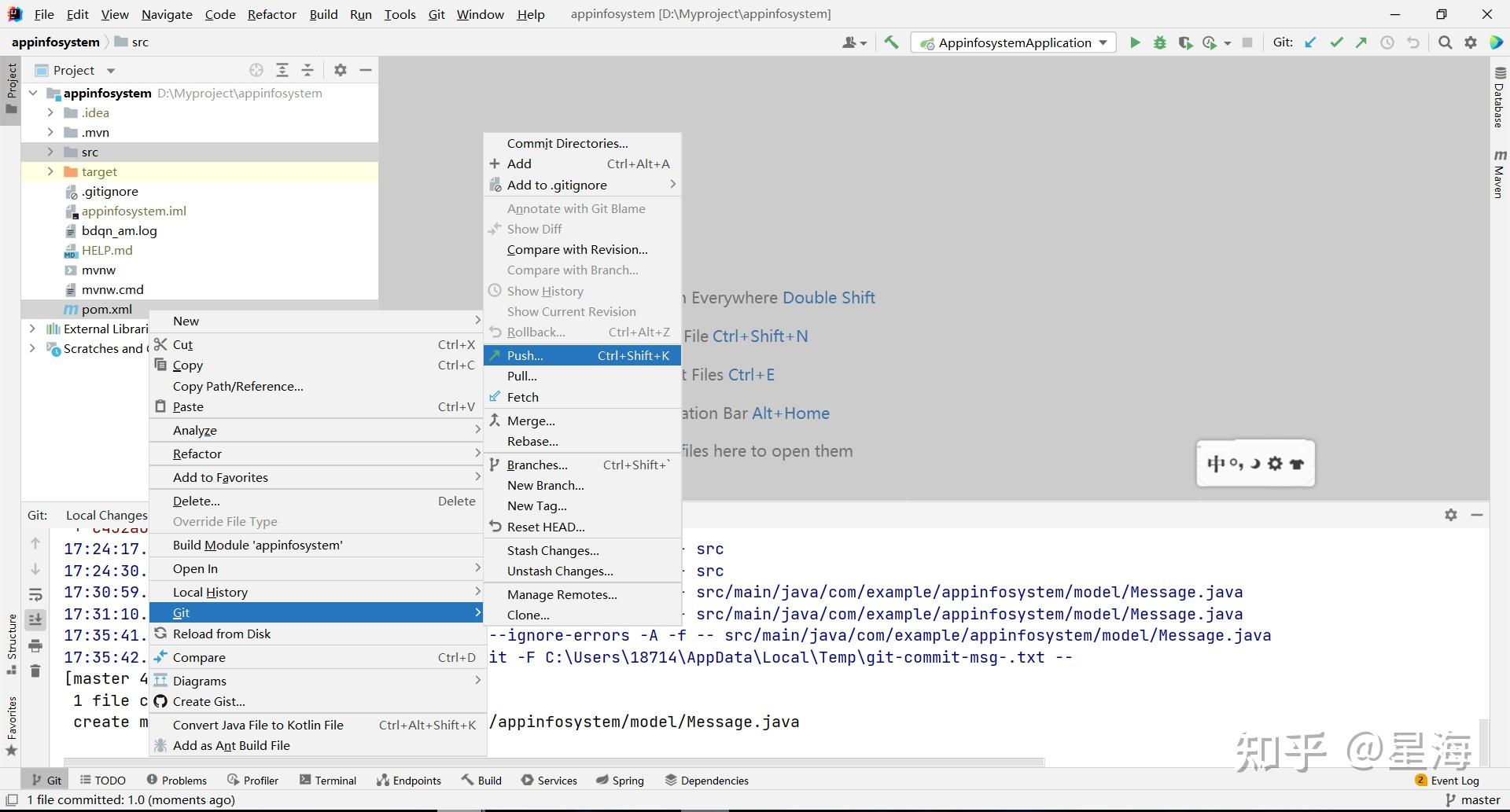Hide the Git tool window

pos(1477,515)
